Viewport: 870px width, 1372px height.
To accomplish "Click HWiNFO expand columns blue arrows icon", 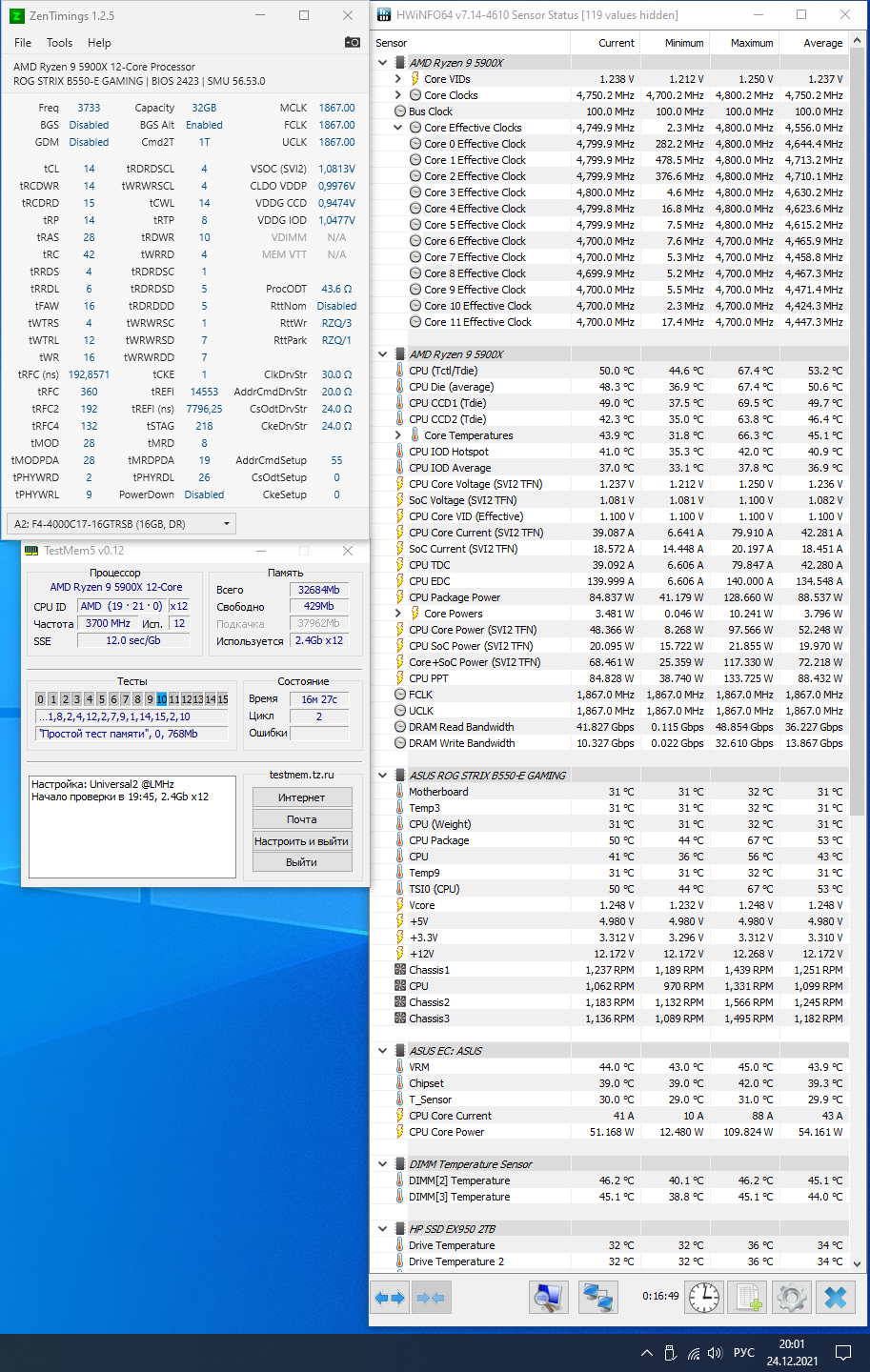I will click(x=391, y=1298).
